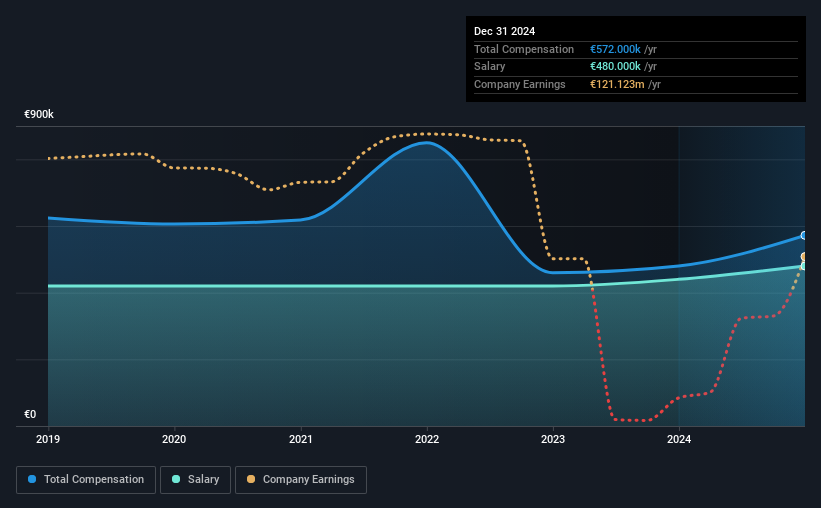821x508 pixels.
Task: Select the 2020 x-axis label
Action: 174,439
